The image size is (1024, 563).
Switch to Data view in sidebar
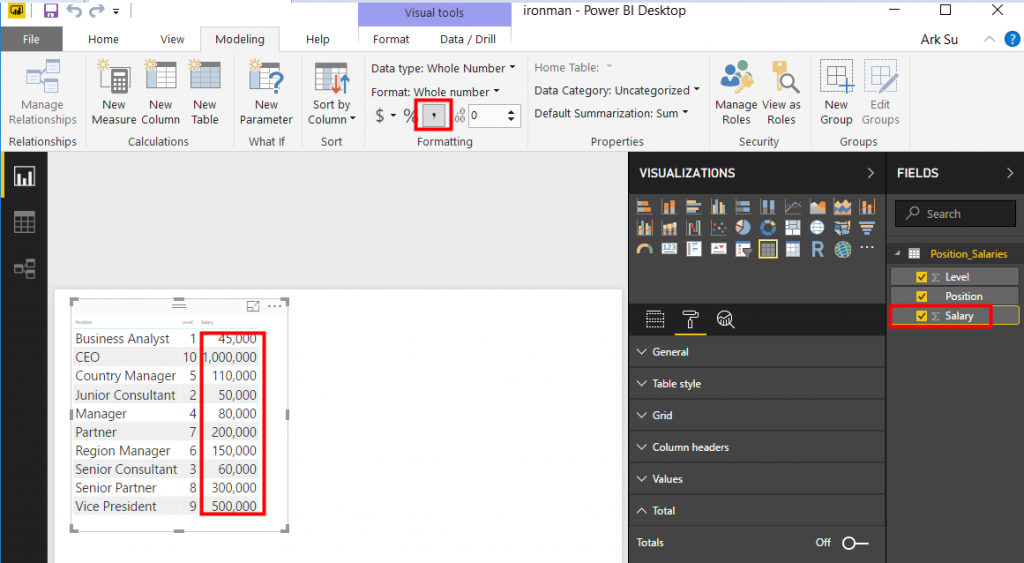click(x=24, y=223)
